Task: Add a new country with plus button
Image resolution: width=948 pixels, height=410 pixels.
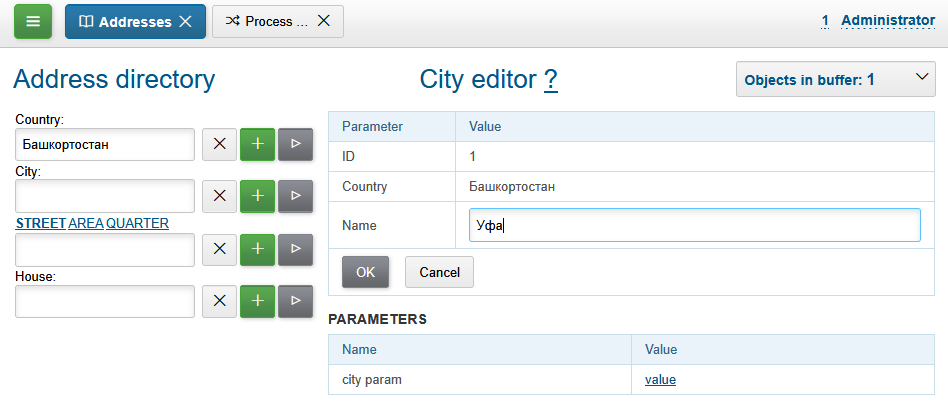Action: [x=257, y=144]
